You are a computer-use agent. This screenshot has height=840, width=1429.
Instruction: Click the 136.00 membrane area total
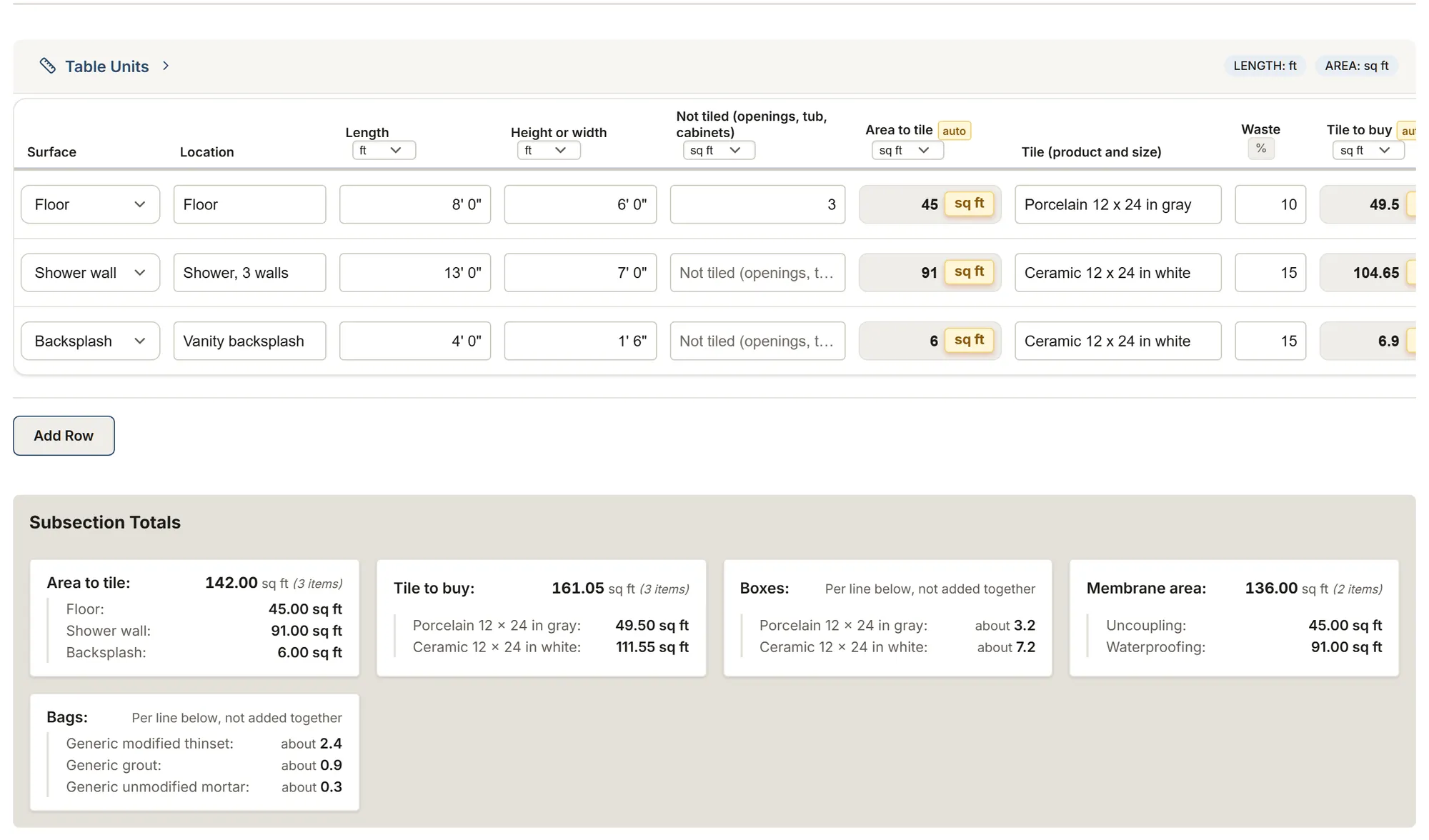pyautogui.click(x=1271, y=589)
